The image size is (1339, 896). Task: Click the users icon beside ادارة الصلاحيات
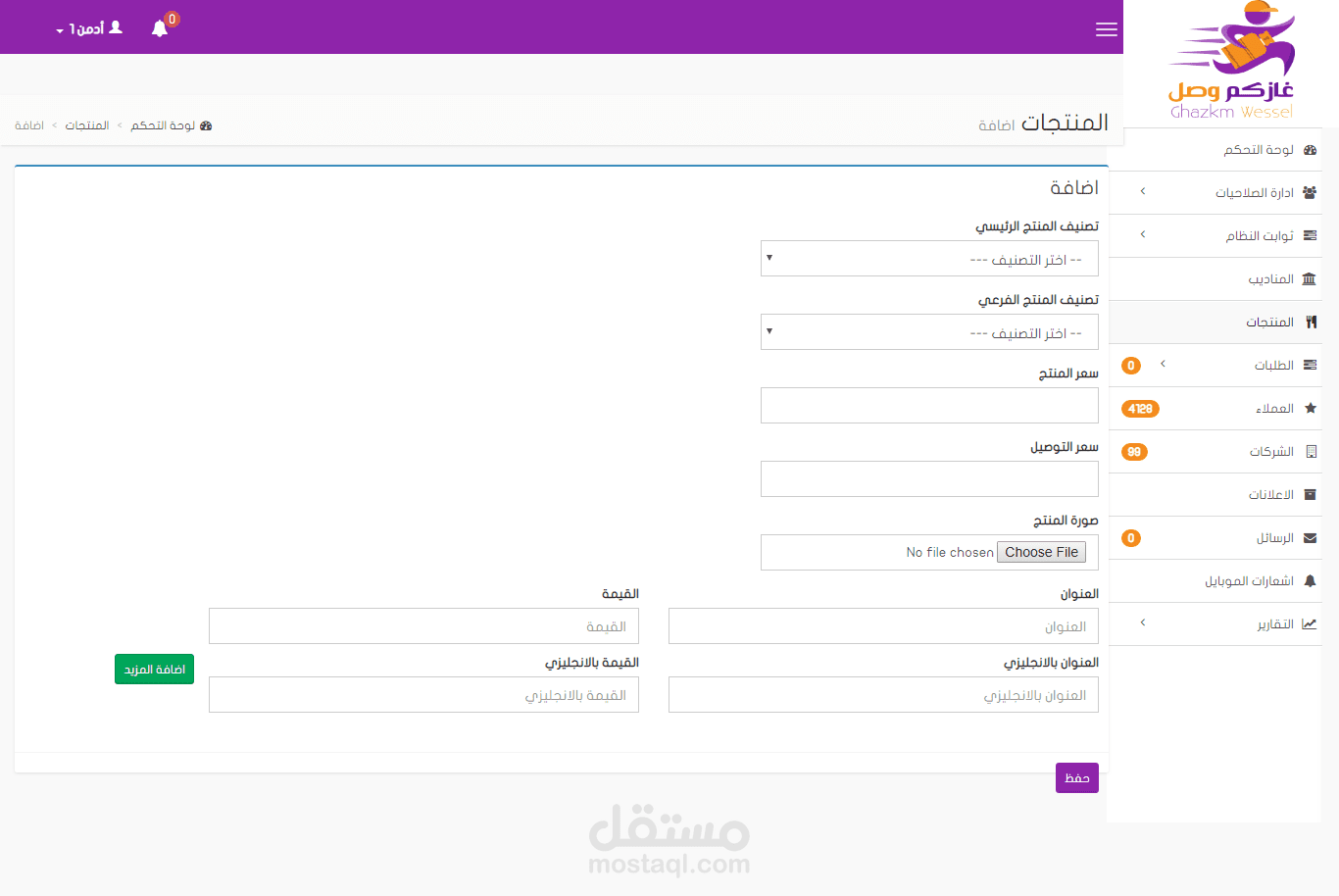[1310, 193]
